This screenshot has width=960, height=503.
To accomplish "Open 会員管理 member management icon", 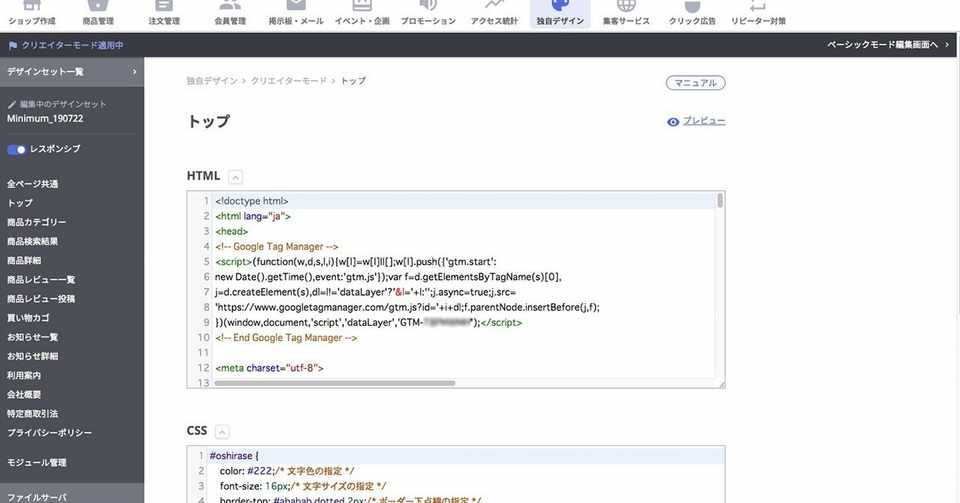I will pos(230,12).
